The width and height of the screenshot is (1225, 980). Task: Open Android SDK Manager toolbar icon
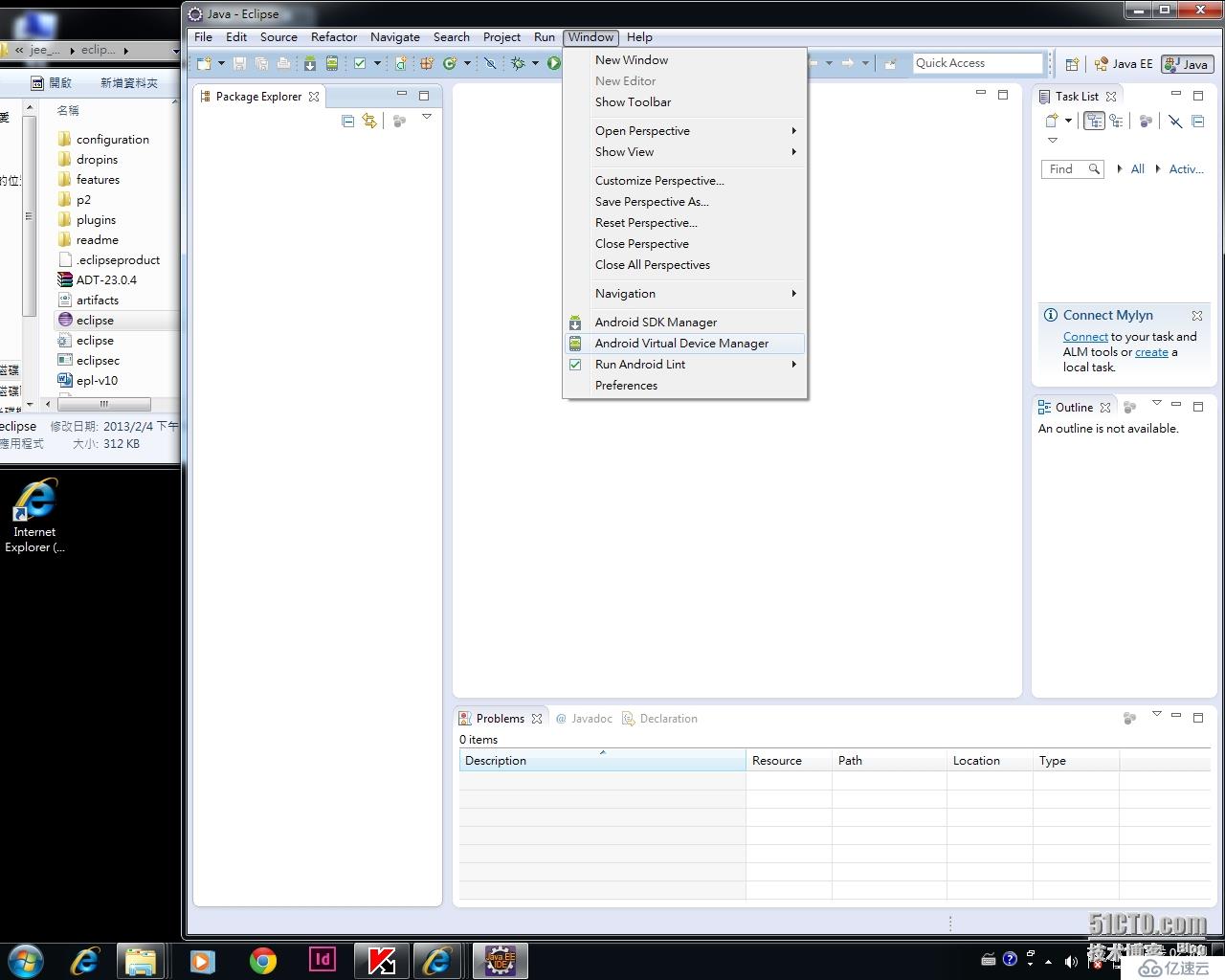pos(310,63)
